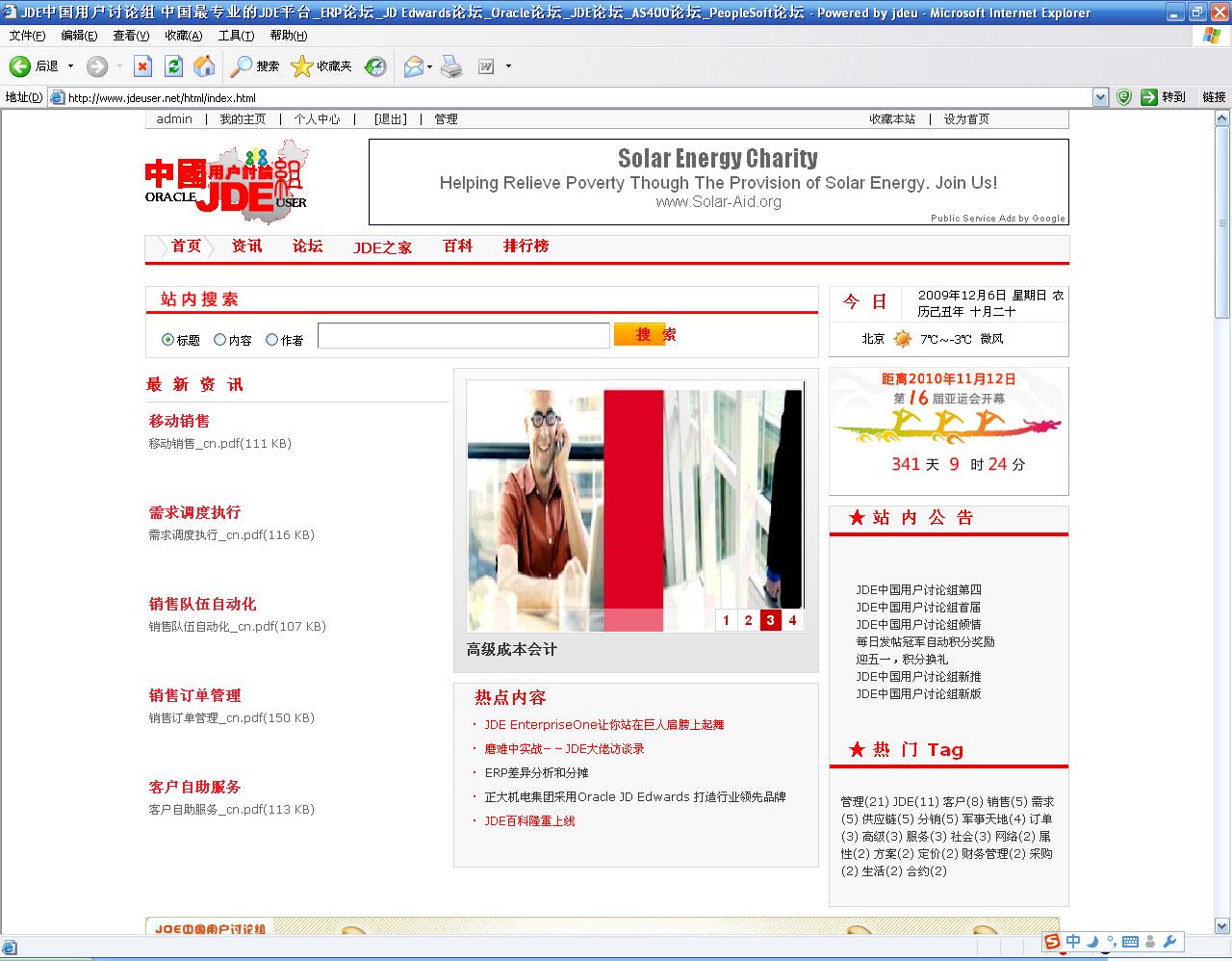Toggle the punctuation mode icon on IME bar

click(1112, 943)
